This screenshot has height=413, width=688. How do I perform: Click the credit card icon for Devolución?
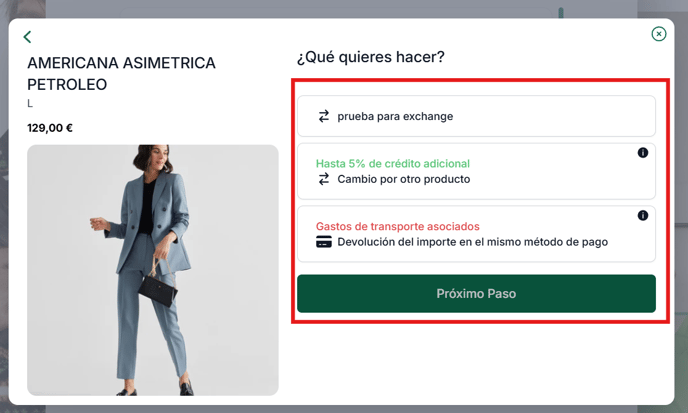coord(324,242)
